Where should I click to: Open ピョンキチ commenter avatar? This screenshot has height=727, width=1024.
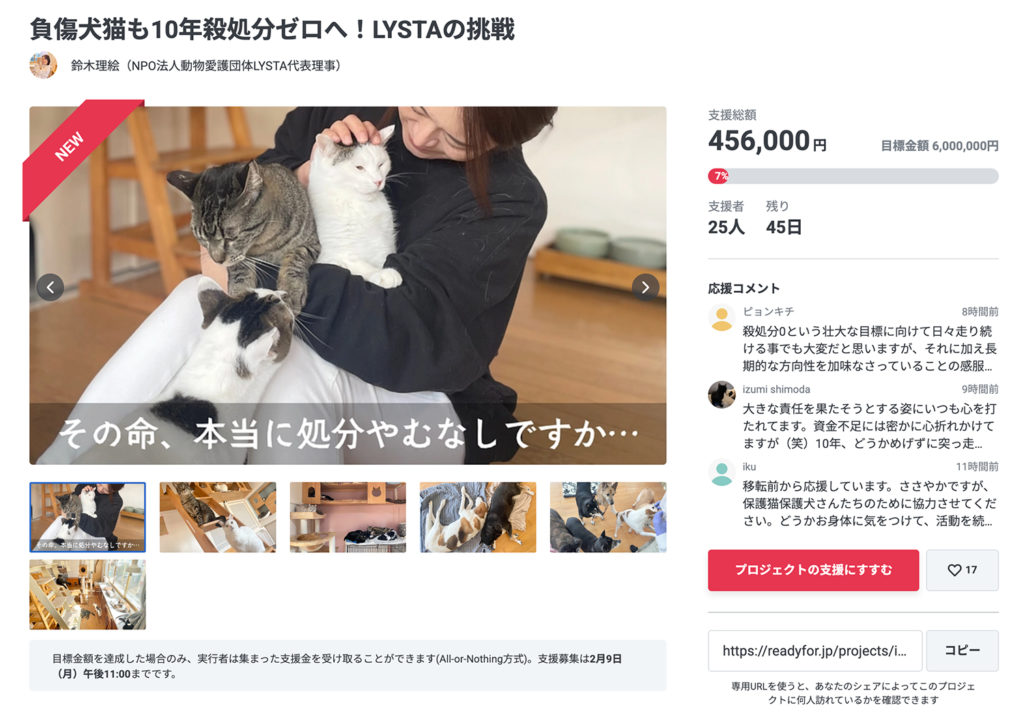pyautogui.click(x=722, y=317)
